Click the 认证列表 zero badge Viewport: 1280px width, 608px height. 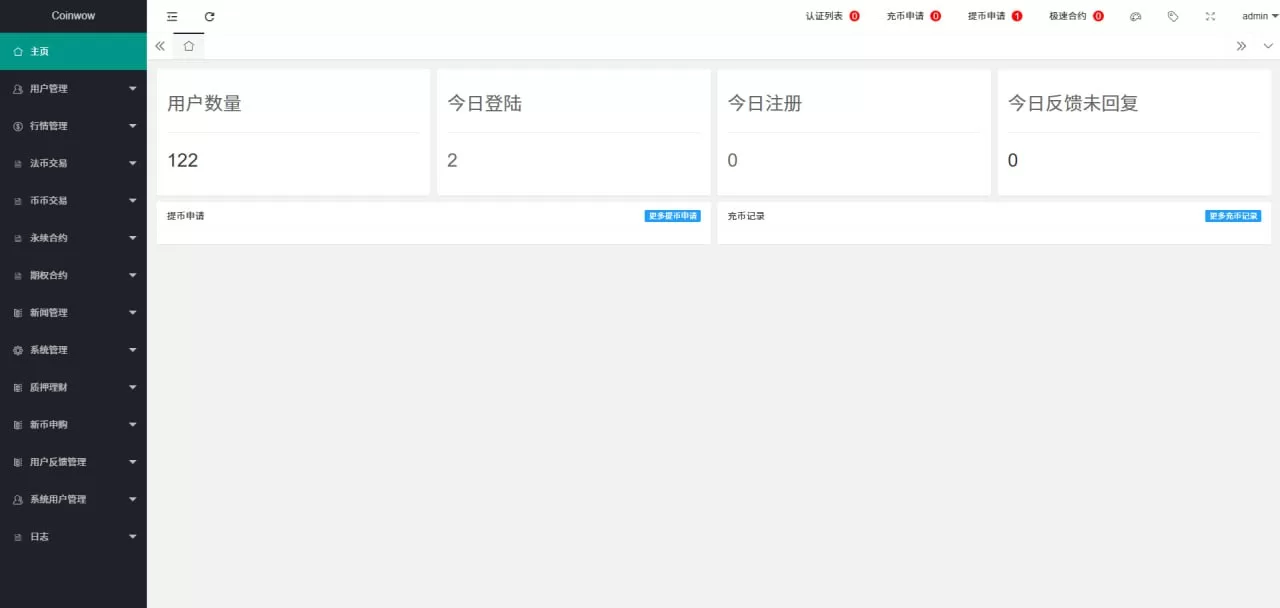pos(857,16)
